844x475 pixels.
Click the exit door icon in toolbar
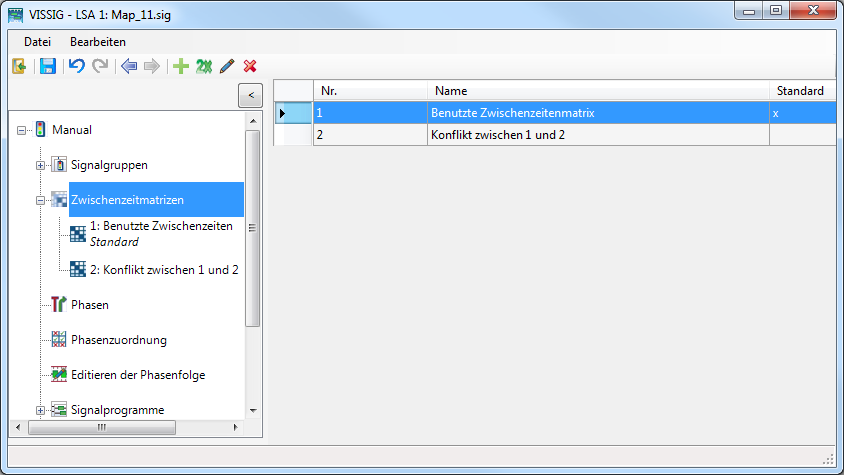19,66
